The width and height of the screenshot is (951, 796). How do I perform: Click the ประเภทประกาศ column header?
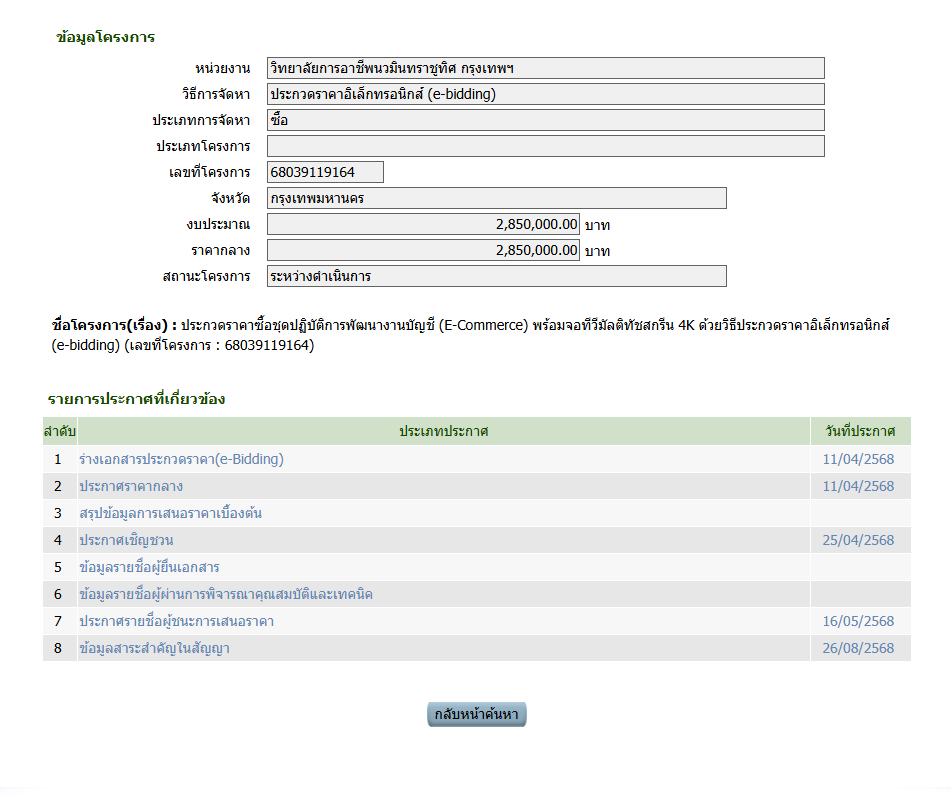(x=444, y=431)
